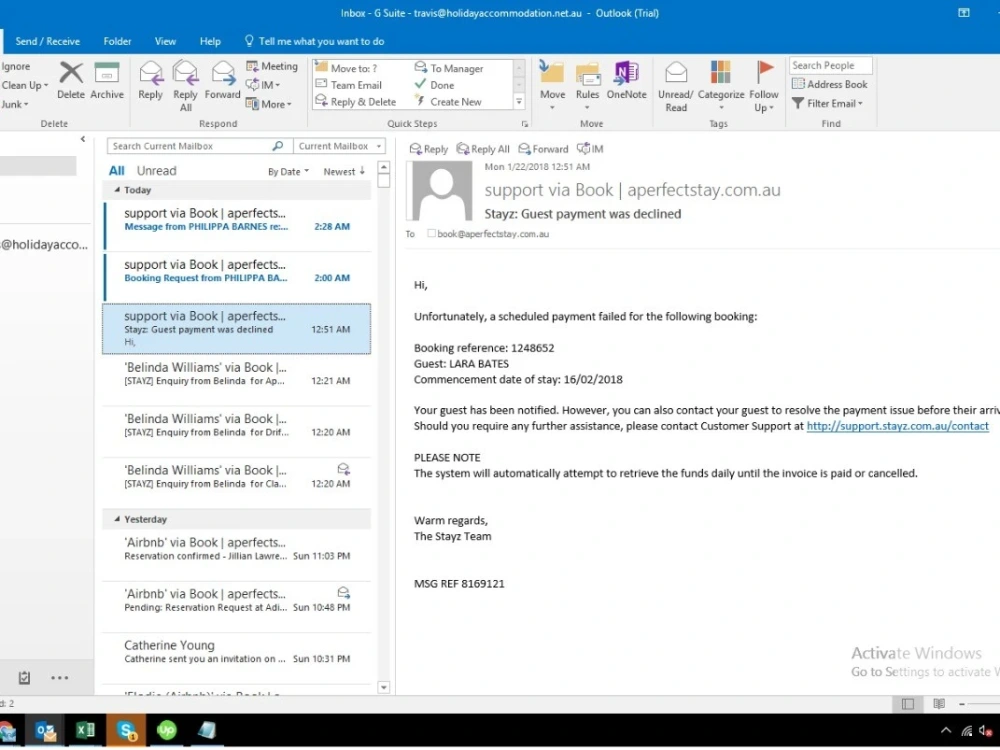Run the Create New quick step
Viewport: 1000px width, 750px height.
coord(448,101)
